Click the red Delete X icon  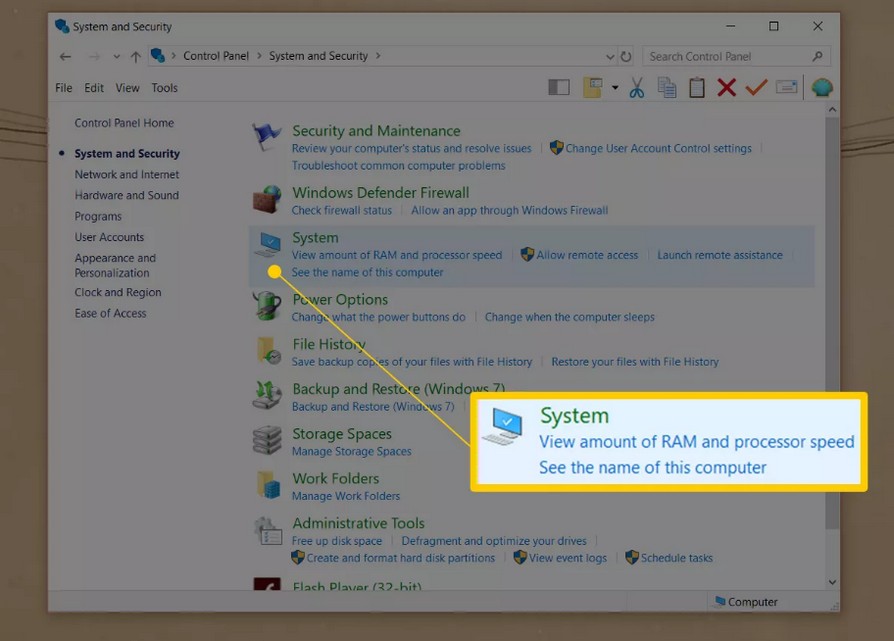click(x=726, y=87)
